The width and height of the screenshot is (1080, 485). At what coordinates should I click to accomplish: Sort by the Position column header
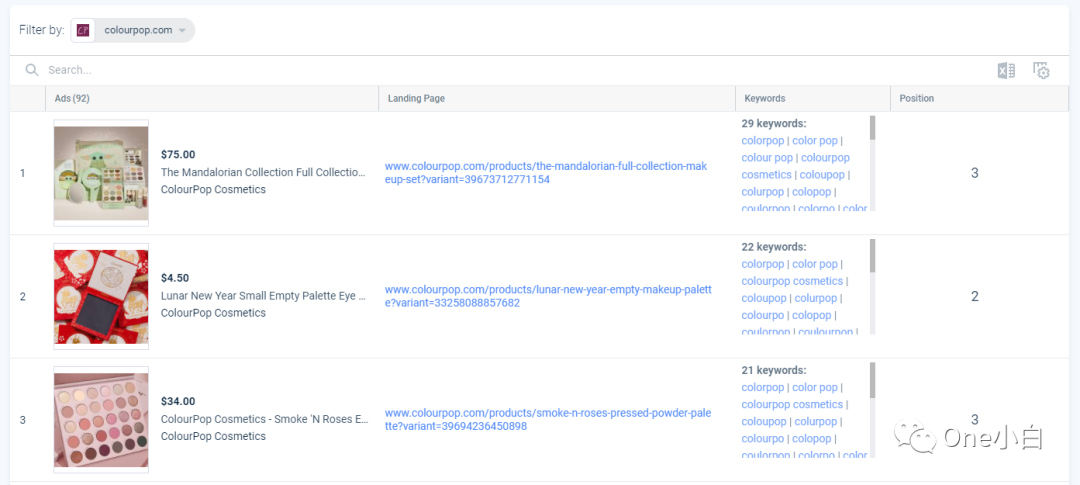917,99
